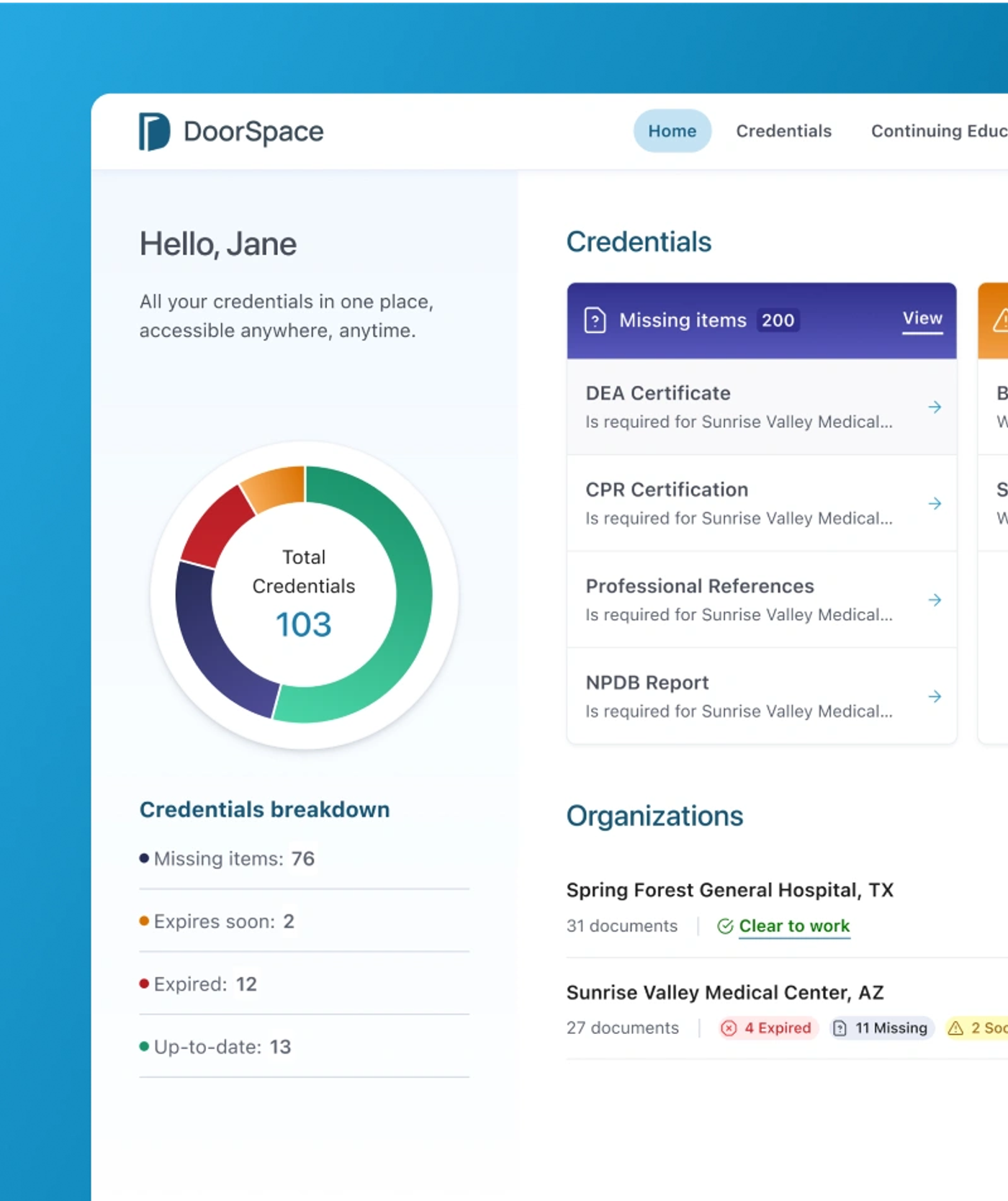This screenshot has height=1201, width=1008.
Task: Open CPR Certification arrow
Action: (x=935, y=503)
